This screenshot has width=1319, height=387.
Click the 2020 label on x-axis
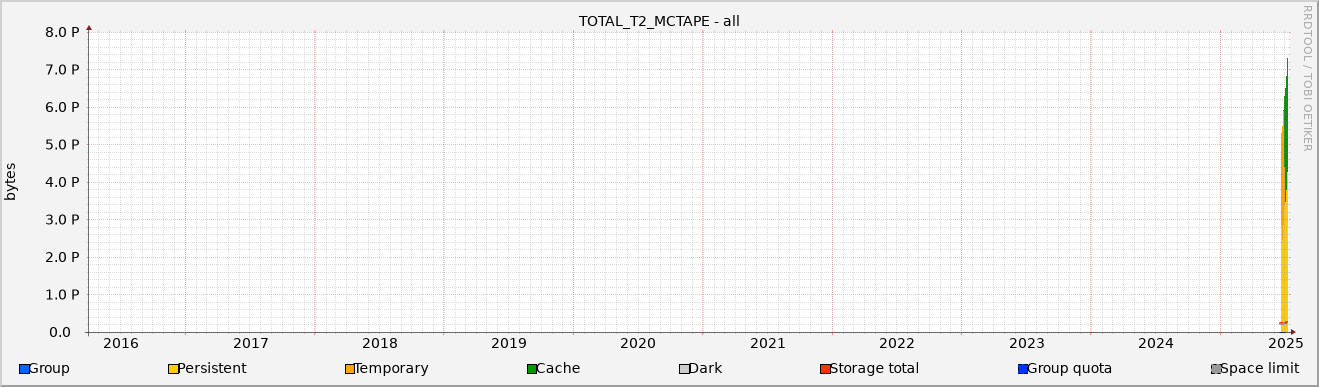click(638, 343)
